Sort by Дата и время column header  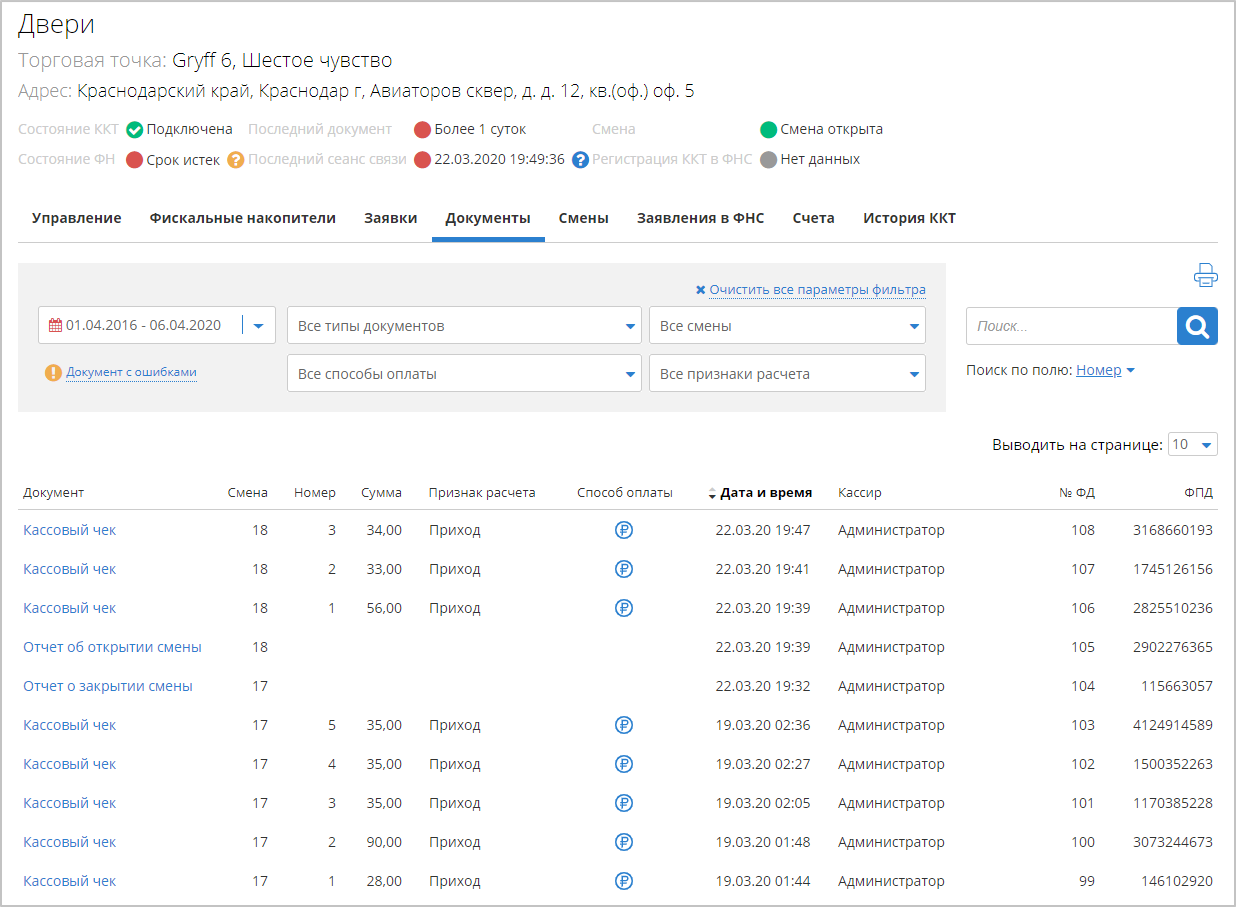point(765,493)
